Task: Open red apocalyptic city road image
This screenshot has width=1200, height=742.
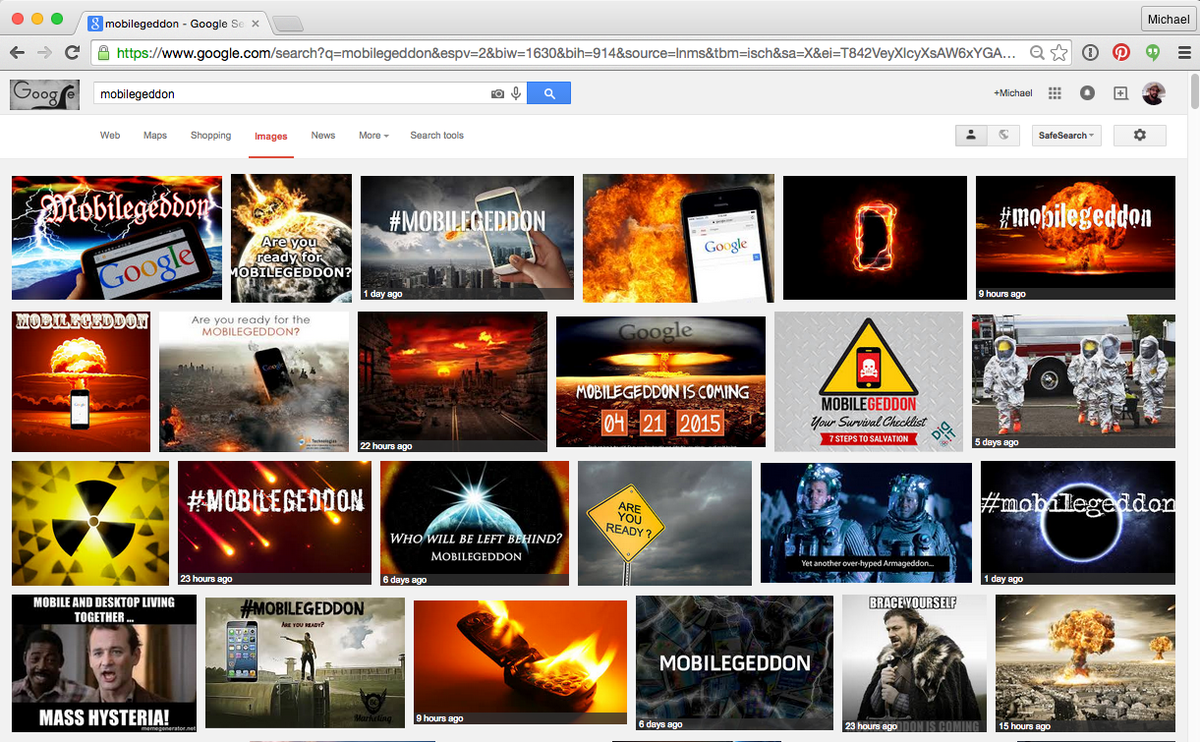Action: point(452,382)
